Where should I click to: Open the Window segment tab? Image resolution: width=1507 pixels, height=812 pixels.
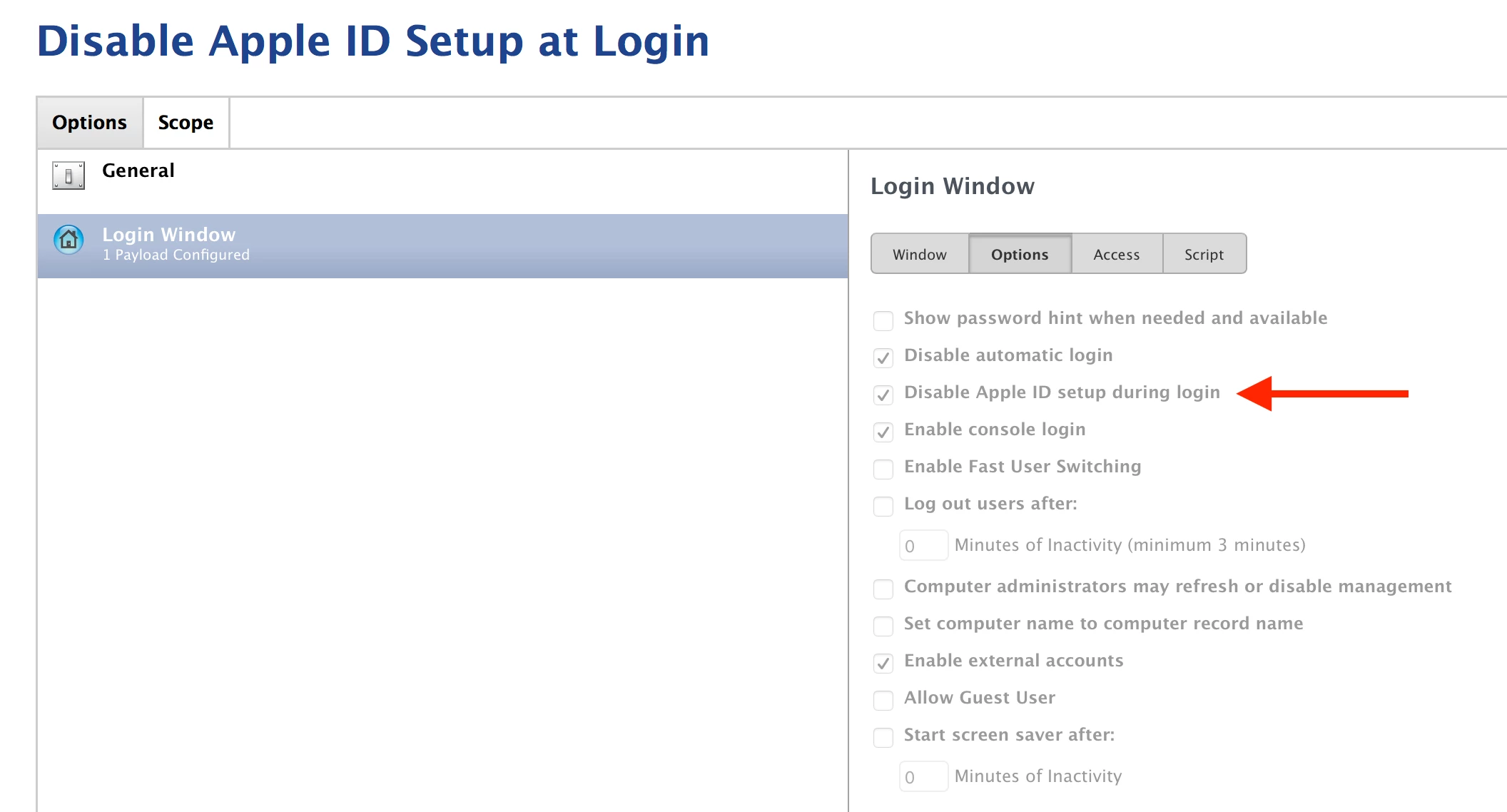tap(920, 254)
